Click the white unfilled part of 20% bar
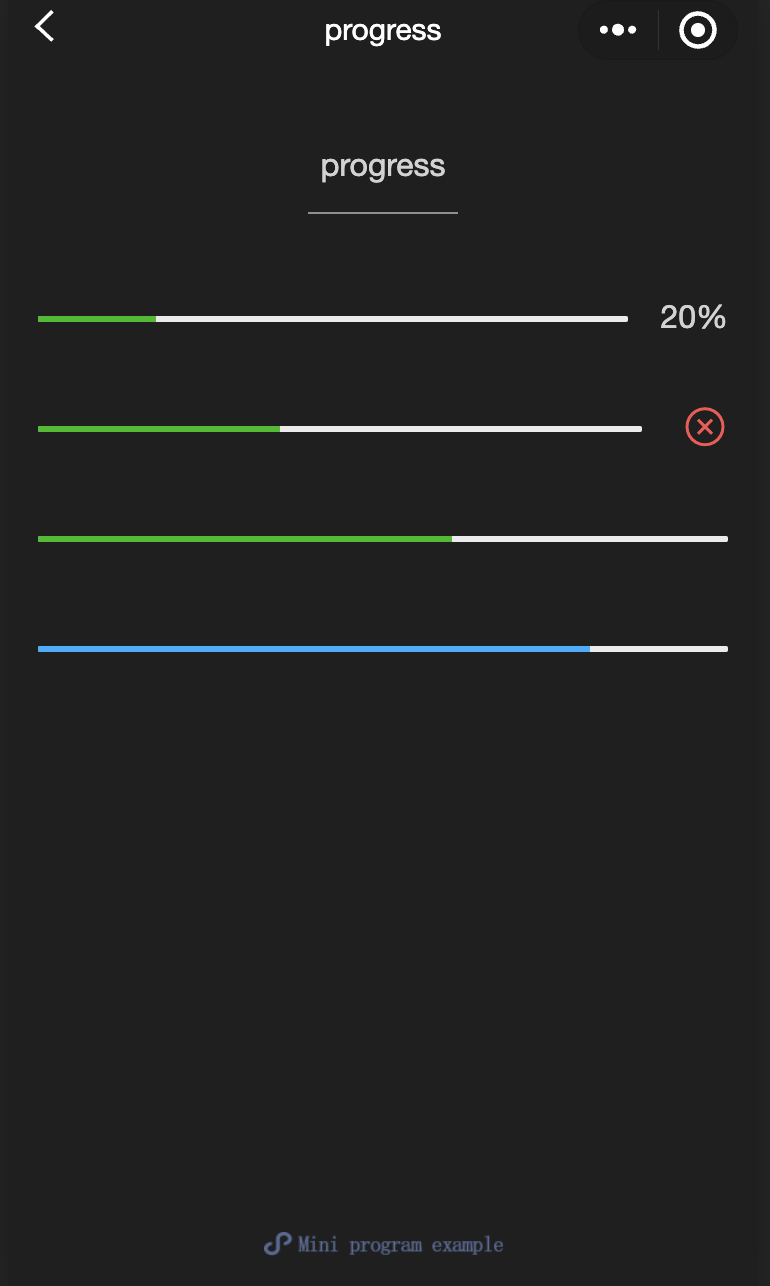This screenshot has width=770, height=1286. 392,319
